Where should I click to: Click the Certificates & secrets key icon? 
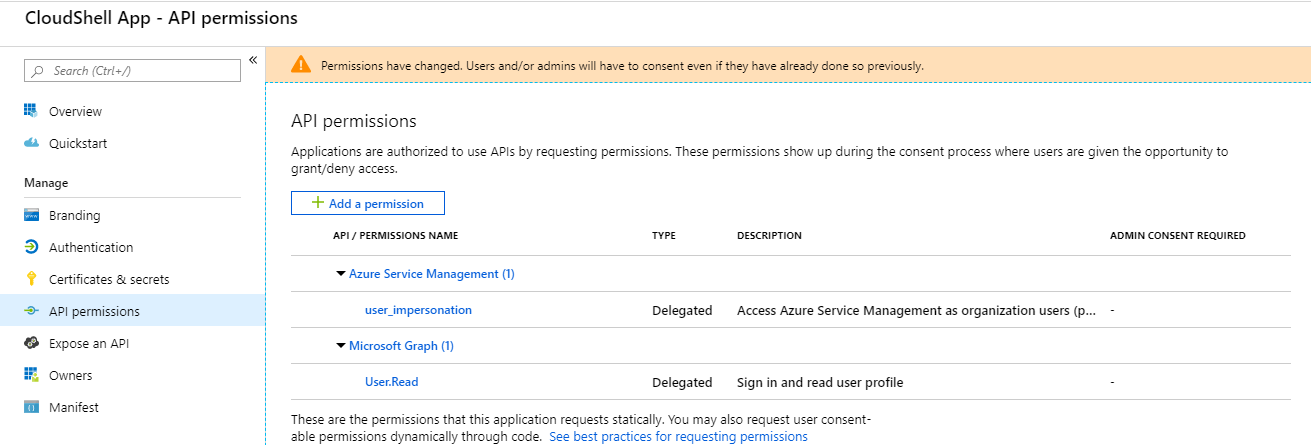(x=30, y=279)
